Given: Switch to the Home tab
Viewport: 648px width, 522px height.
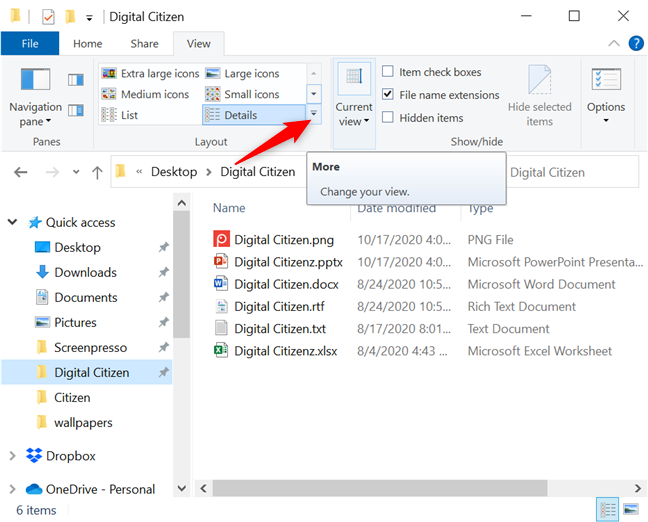Looking at the screenshot, I should (88, 44).
